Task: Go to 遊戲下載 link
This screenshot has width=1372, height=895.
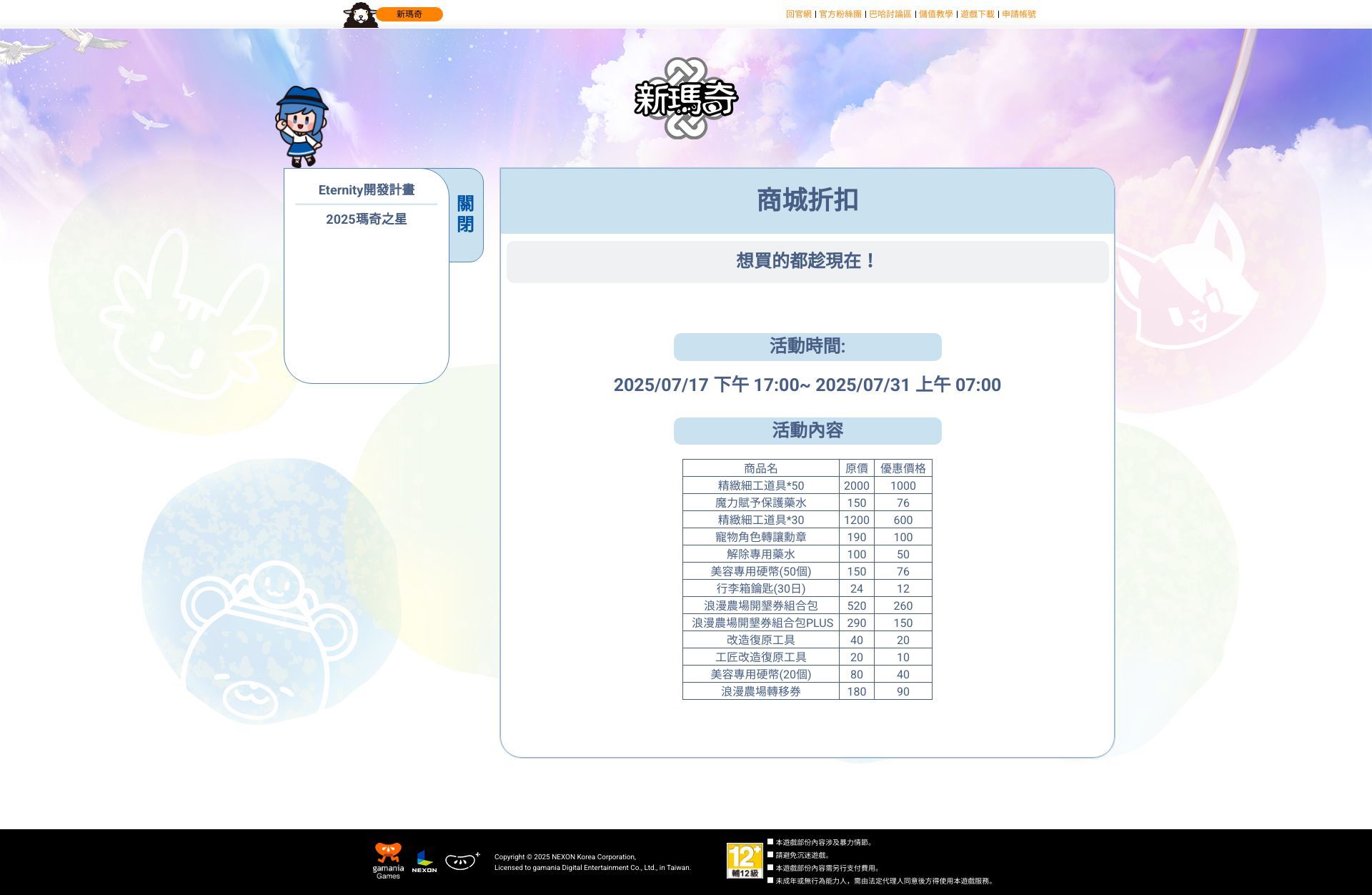Action: pos(977,14)
